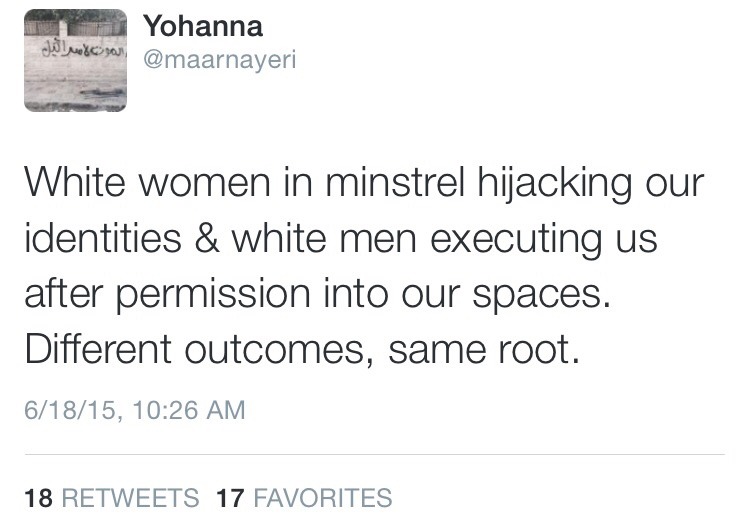This screenshot has height=528, width=750.
Task: Click the 6/18/15, 10:26 AM timestamp
Action: [x=135, y=410]
